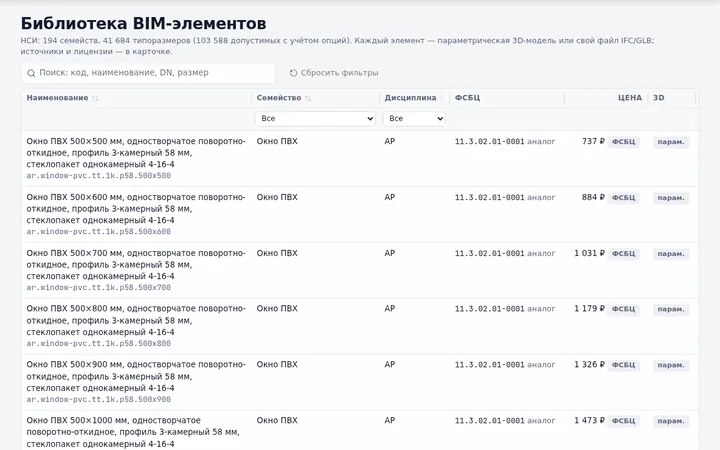
Task: Click the search magnifier icon
Action: [x=31, y=73]
